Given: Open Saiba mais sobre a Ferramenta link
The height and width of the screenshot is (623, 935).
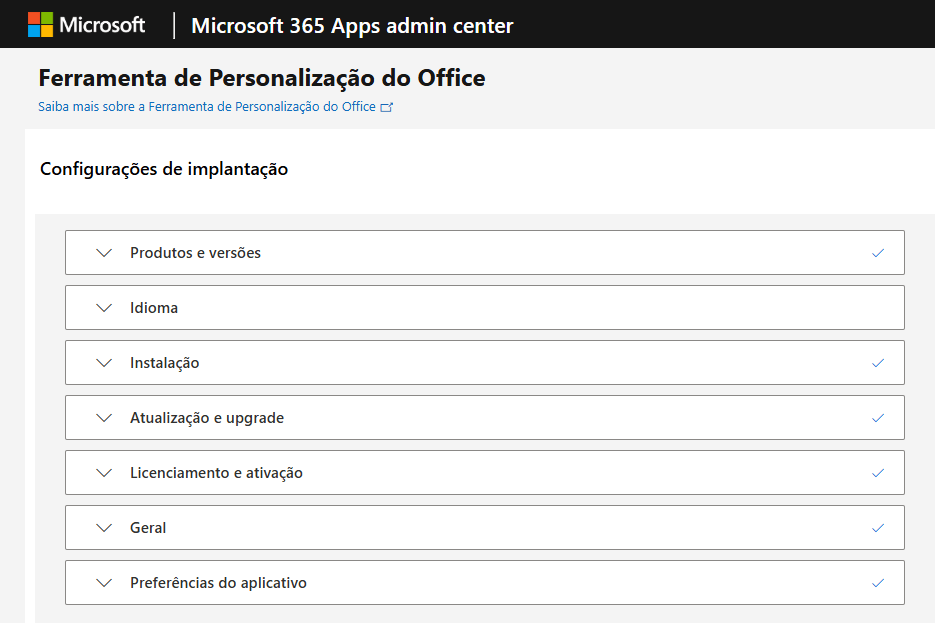Looking at the screenshot, I should click(x=207, y=107).
